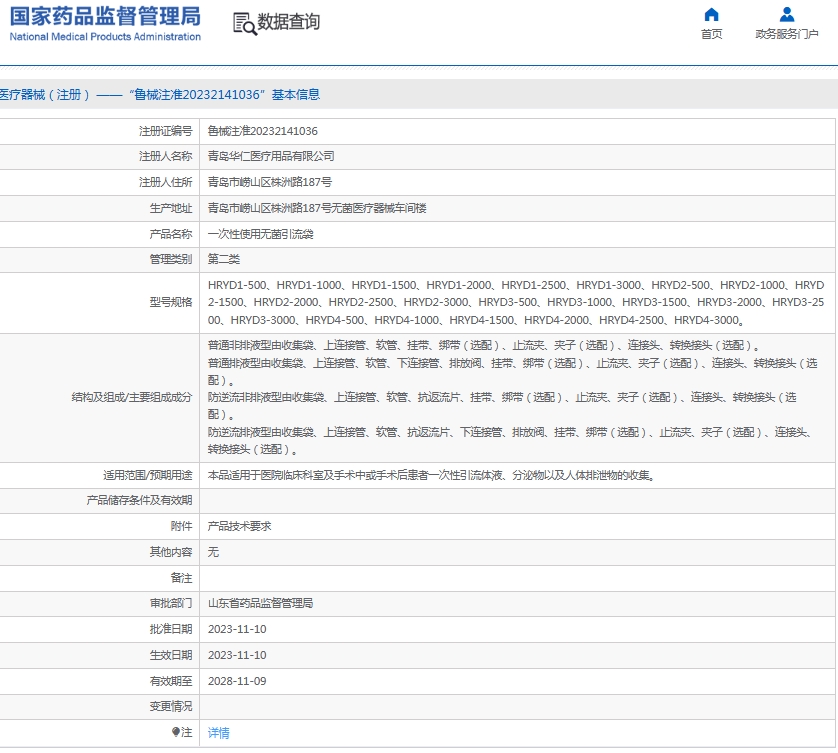Click the 产品储存条件及有效期 label
The image size is (838, 753).
click(x=139, y=500)
